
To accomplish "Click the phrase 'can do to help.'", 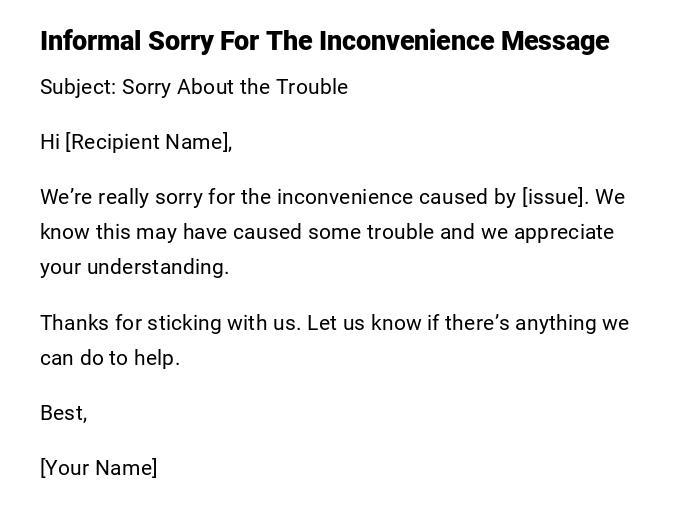I will pos(110,358).
